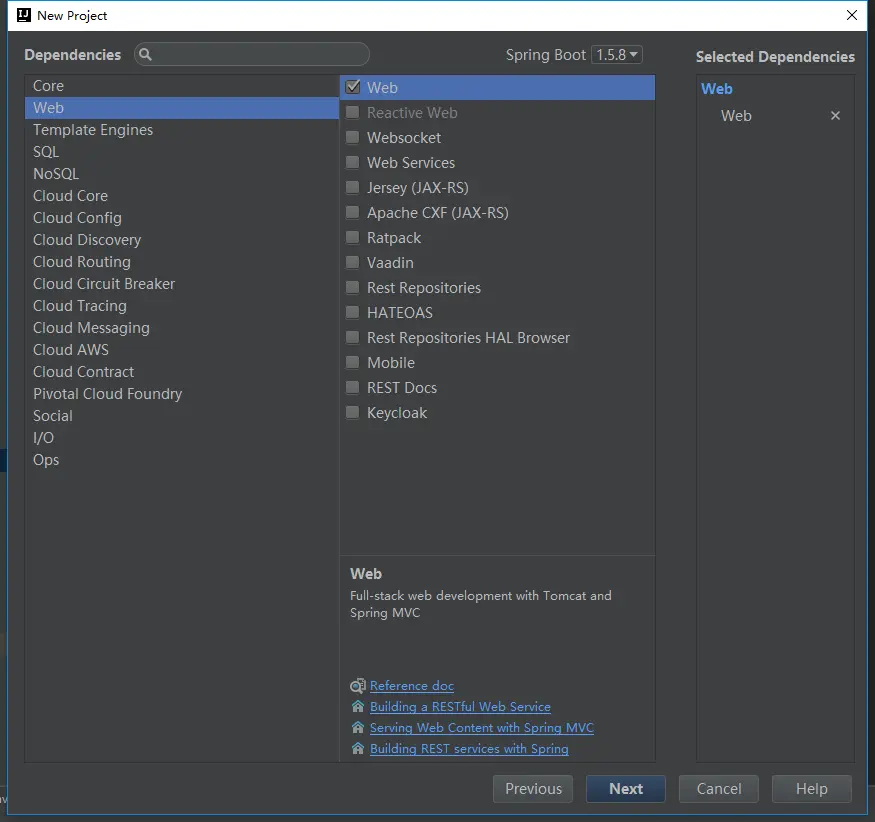Select the Cloud Tracing category

[x=181, y=306]
